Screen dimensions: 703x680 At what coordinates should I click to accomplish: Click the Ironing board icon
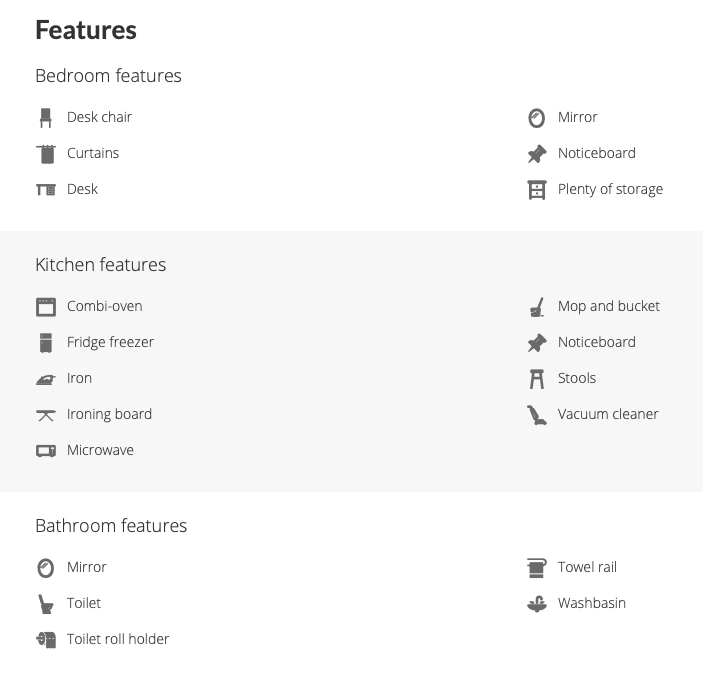pyautogui.click(x=46, y=415)
